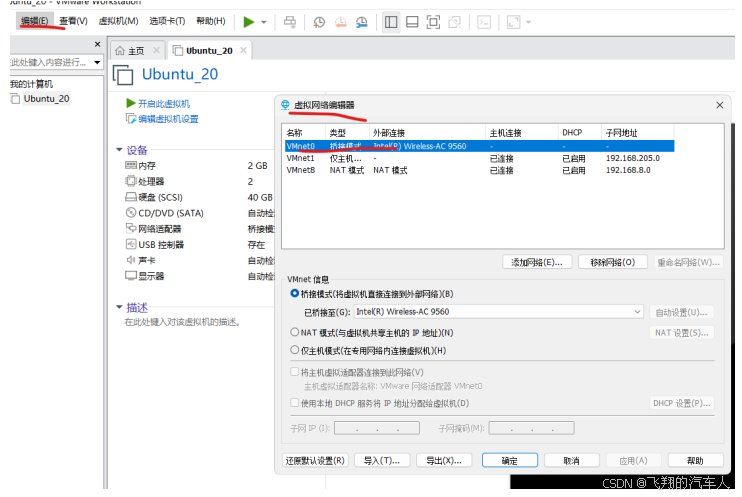
Task: Toggle the thumbnail bar view icon
Action: pos(412,22)
